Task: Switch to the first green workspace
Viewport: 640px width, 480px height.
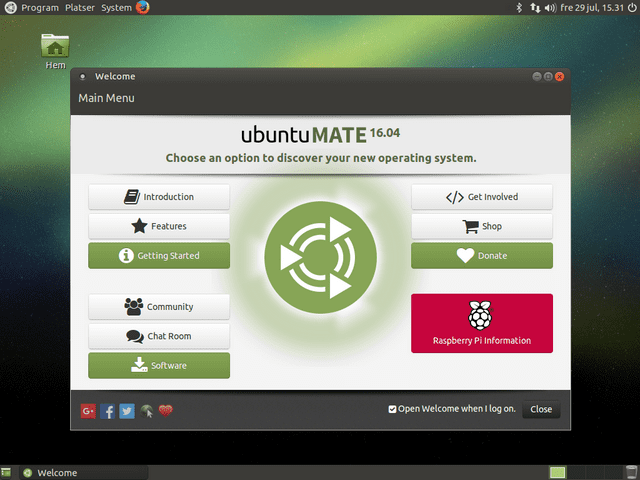Action: 557,473
